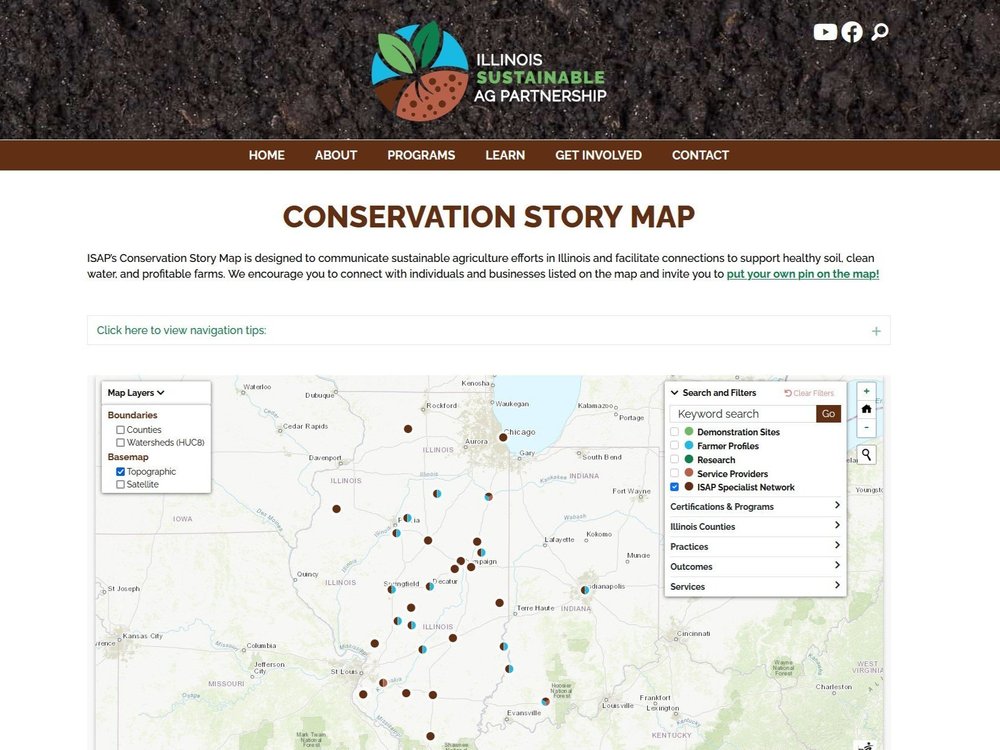Select the map pin at Decatur
This screenshot has height=750, width=1000.
(430, 586)
